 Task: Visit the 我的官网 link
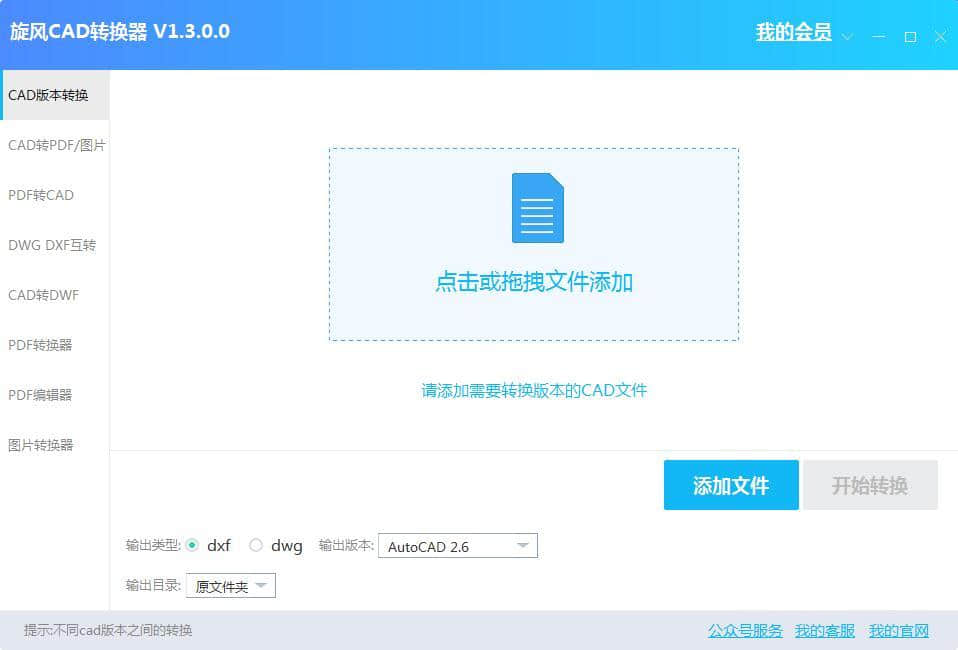tap(898, 630)
